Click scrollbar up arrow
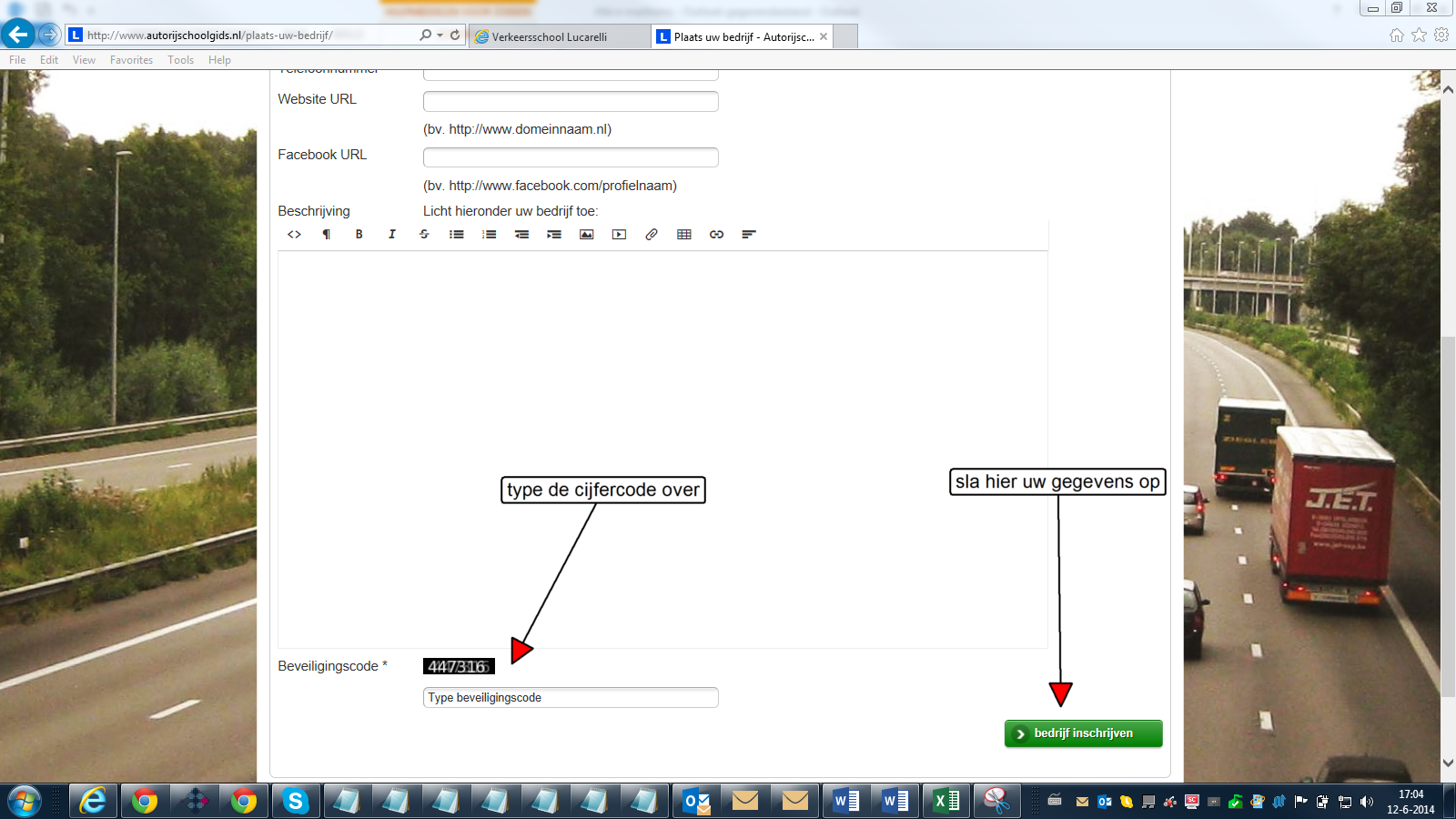 [x=1448, y=89]
